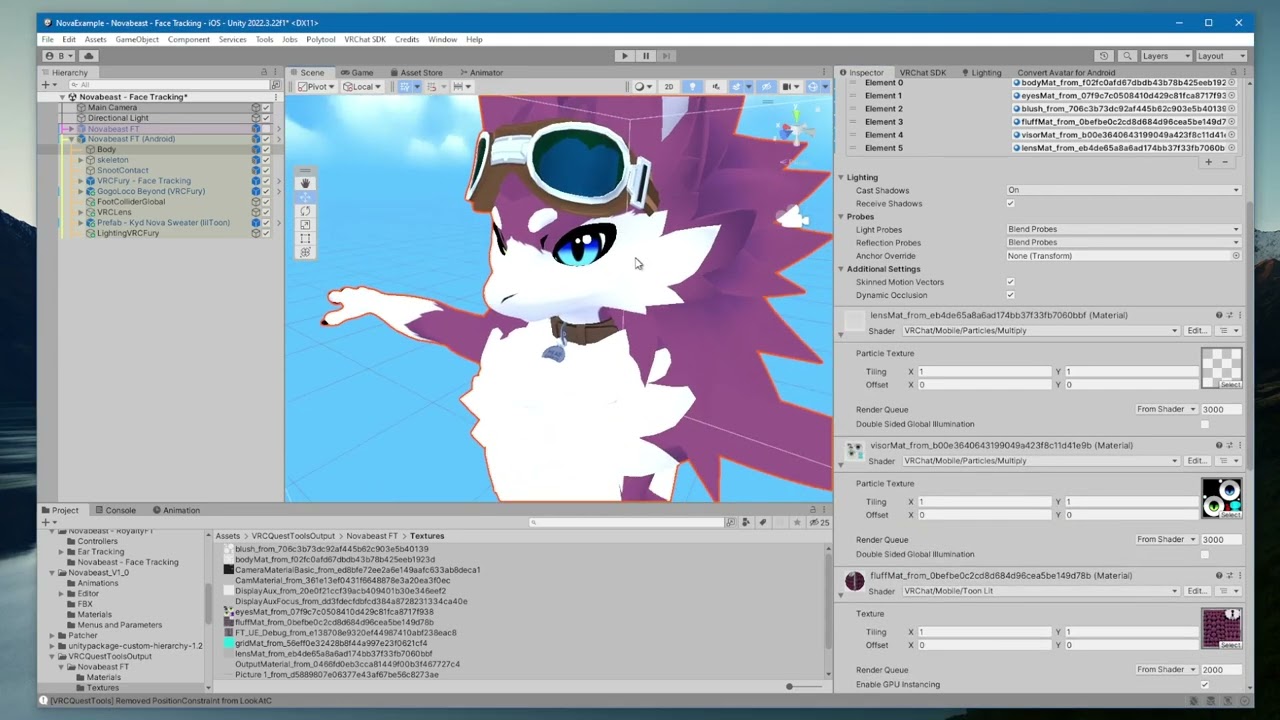The width and height of the screenshot is (1280, 720).
Task: Click the global Search magnifier icon
Action: pyautogui.click(x=1127, y=56)
